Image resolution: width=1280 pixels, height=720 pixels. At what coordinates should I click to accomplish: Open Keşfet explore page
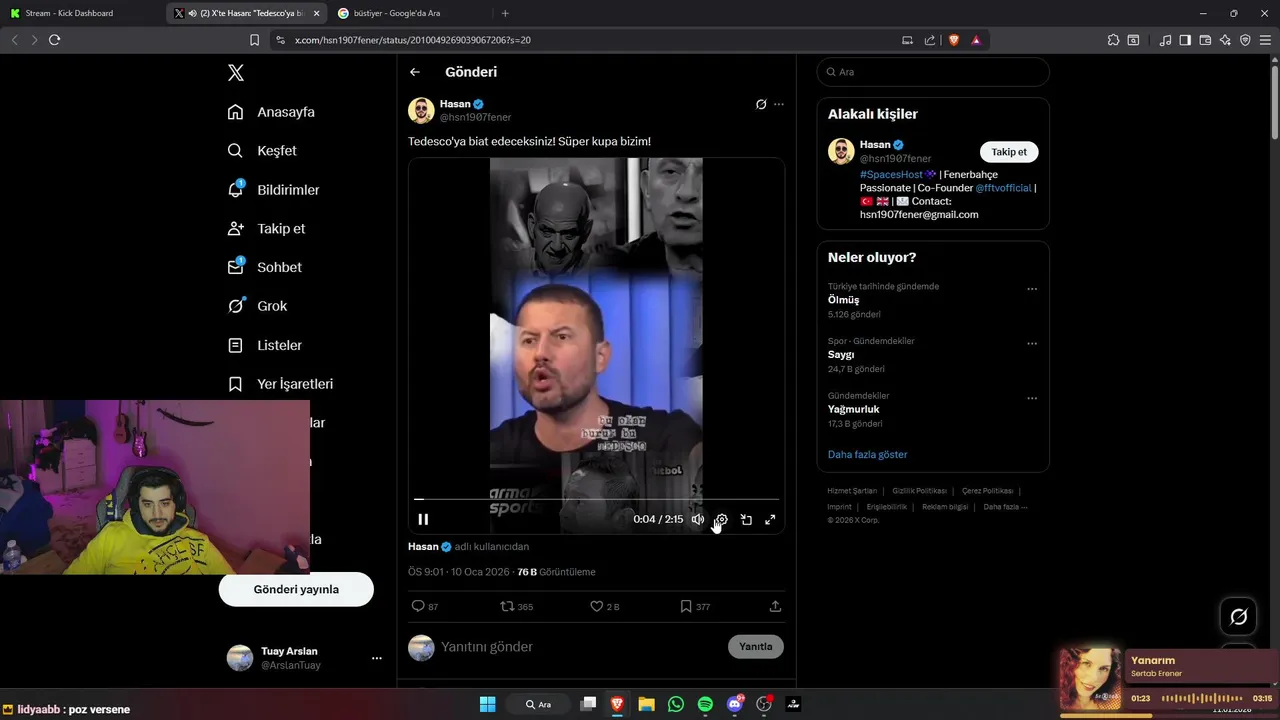click(x=262, y=151)
